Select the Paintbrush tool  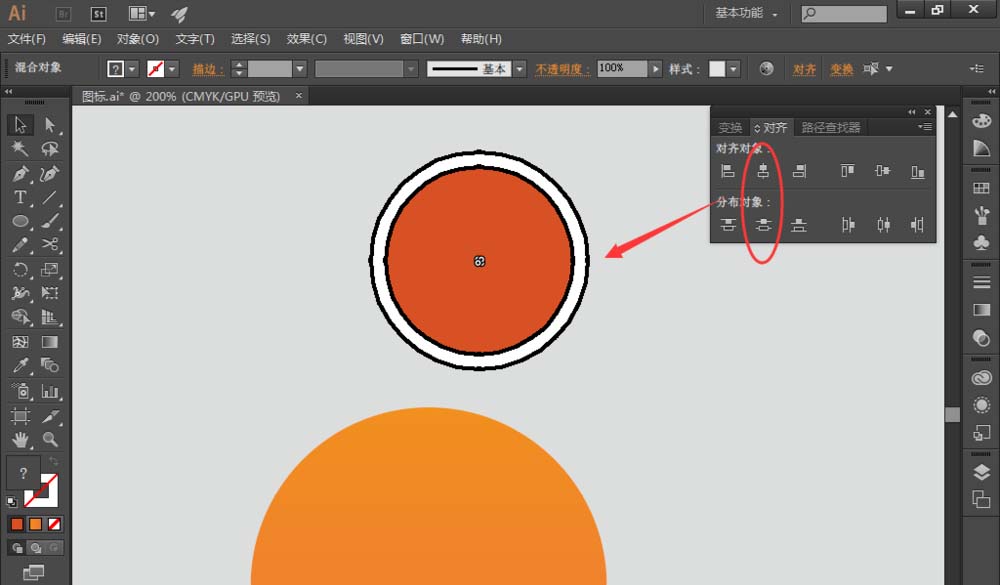[50, 221]
